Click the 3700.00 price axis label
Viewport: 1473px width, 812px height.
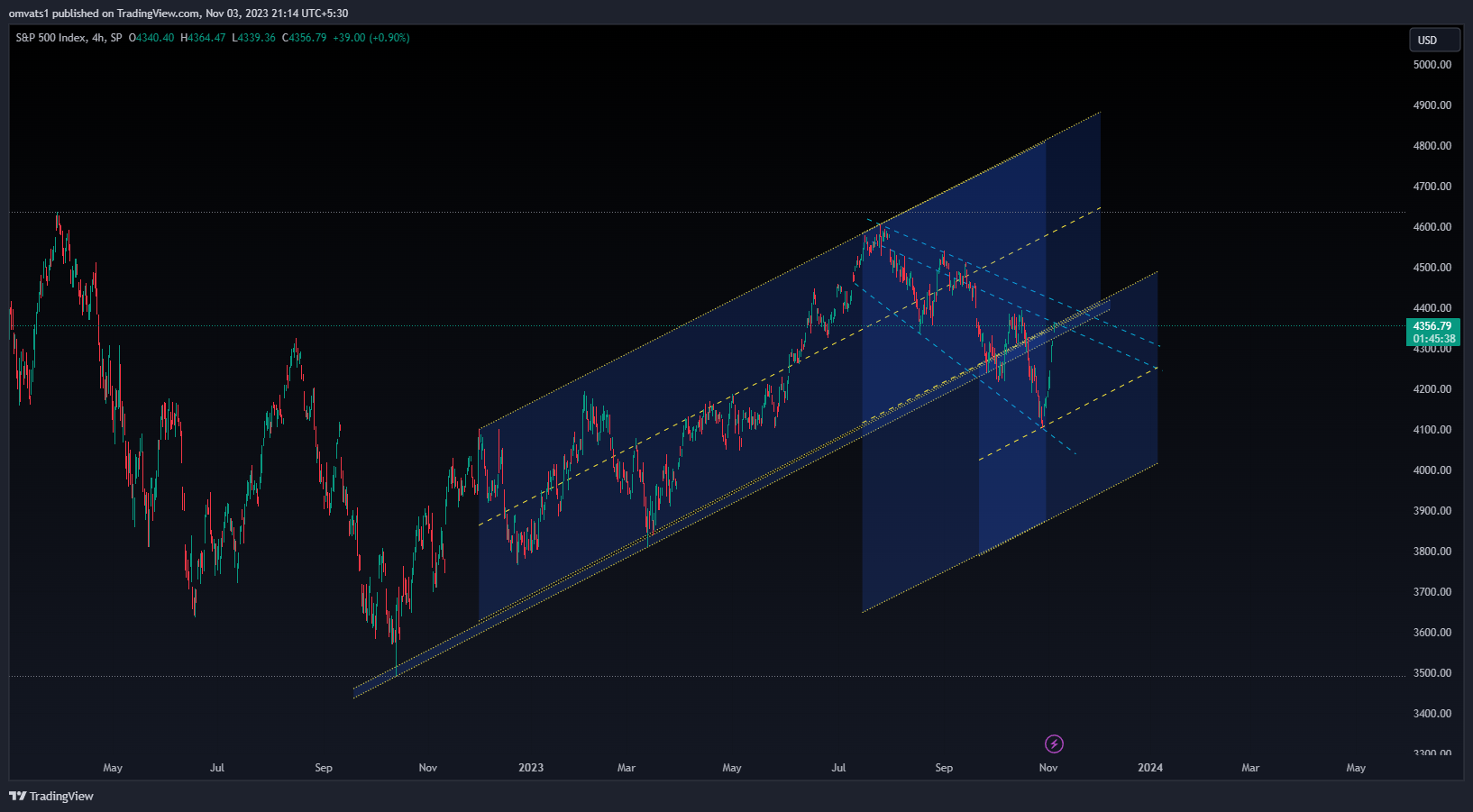coord(1432,592)
